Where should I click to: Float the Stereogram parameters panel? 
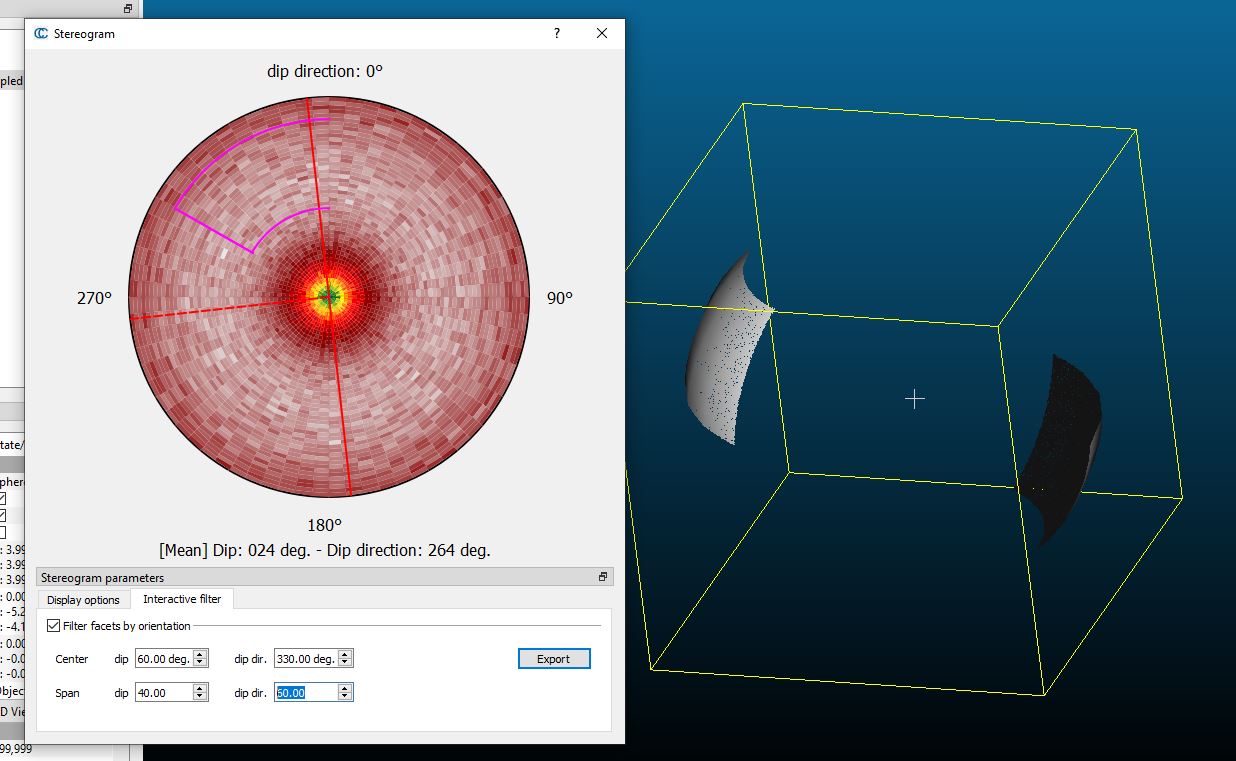coord(603,577)
